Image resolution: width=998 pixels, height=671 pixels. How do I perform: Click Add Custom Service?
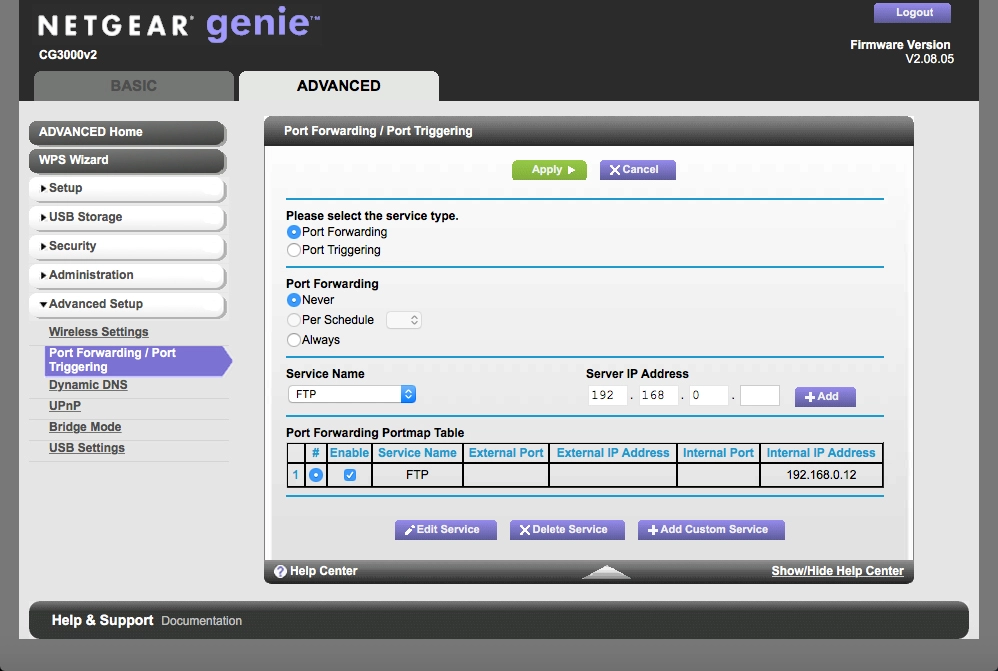pyautogui.click(x=711, y=530)
